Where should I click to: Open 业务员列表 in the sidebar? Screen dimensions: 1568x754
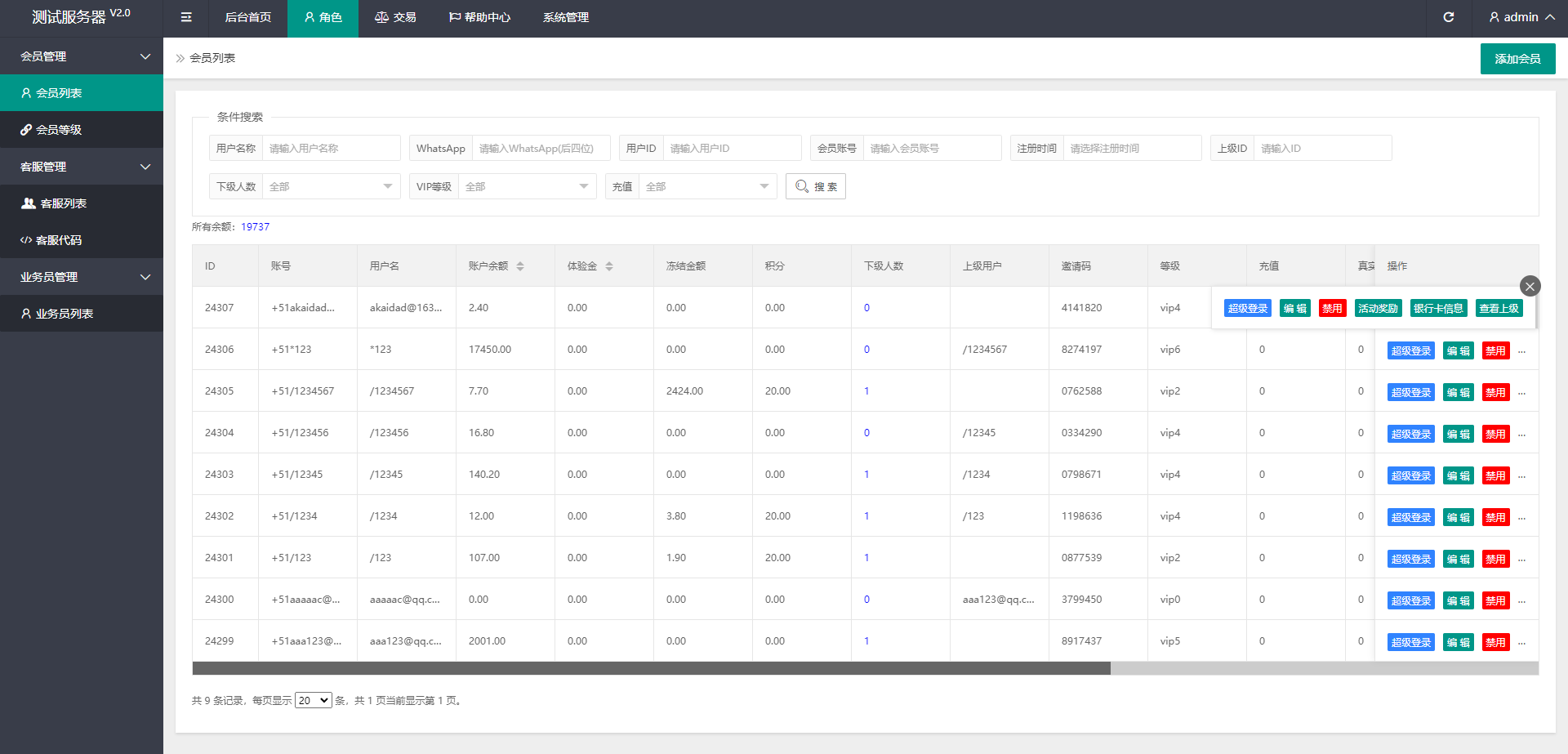[82, 314]
